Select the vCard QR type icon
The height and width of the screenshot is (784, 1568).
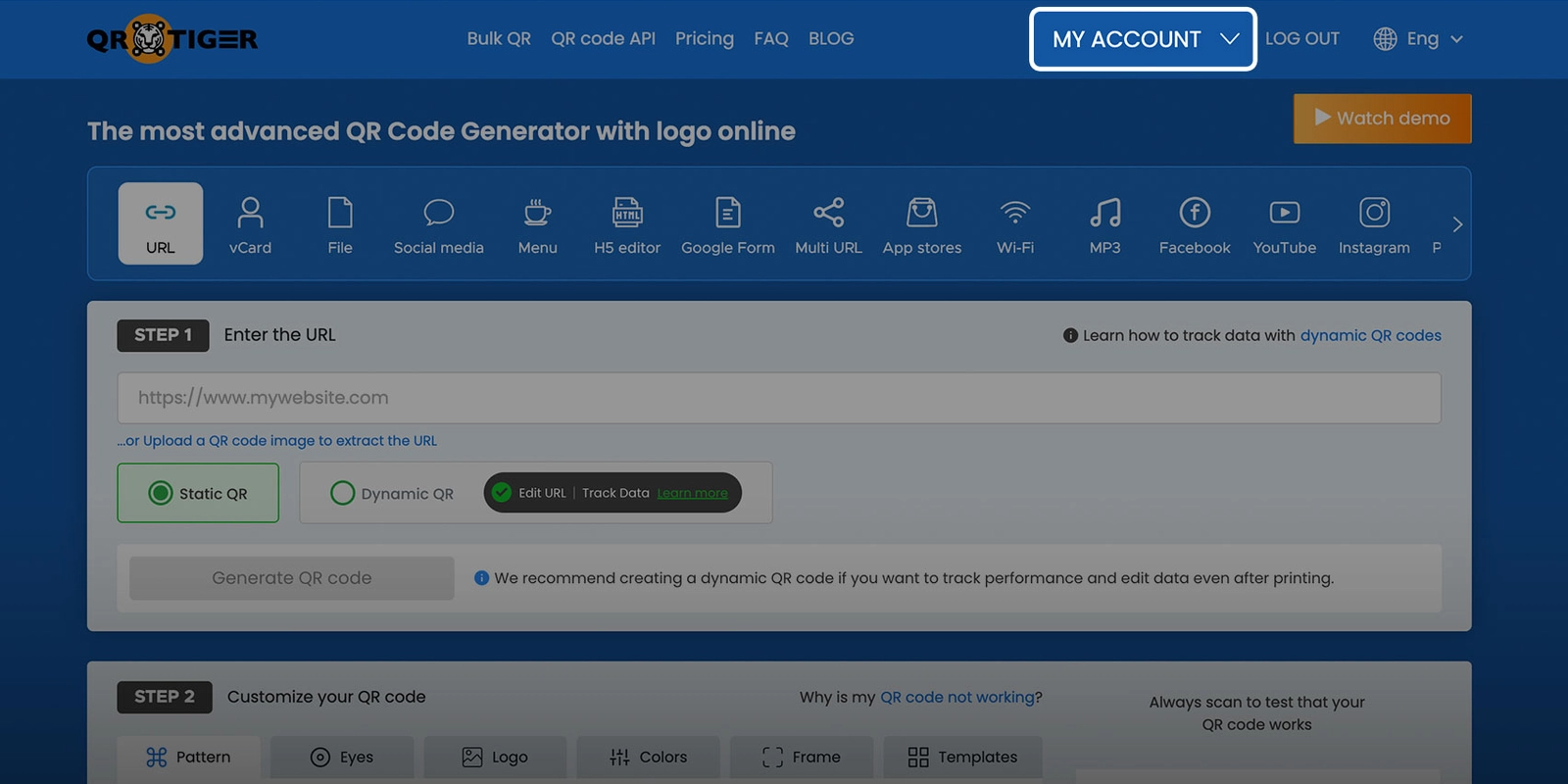coord(250,224)
